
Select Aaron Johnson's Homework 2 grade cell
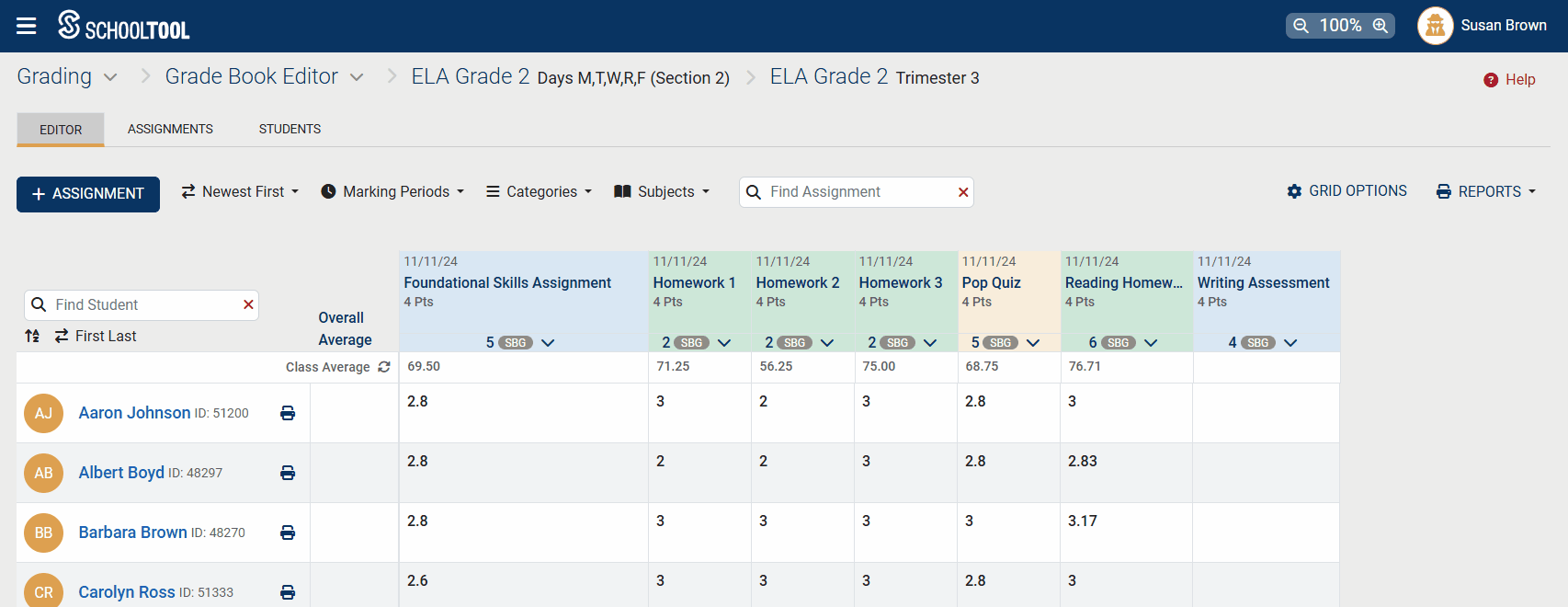(802, 413)
